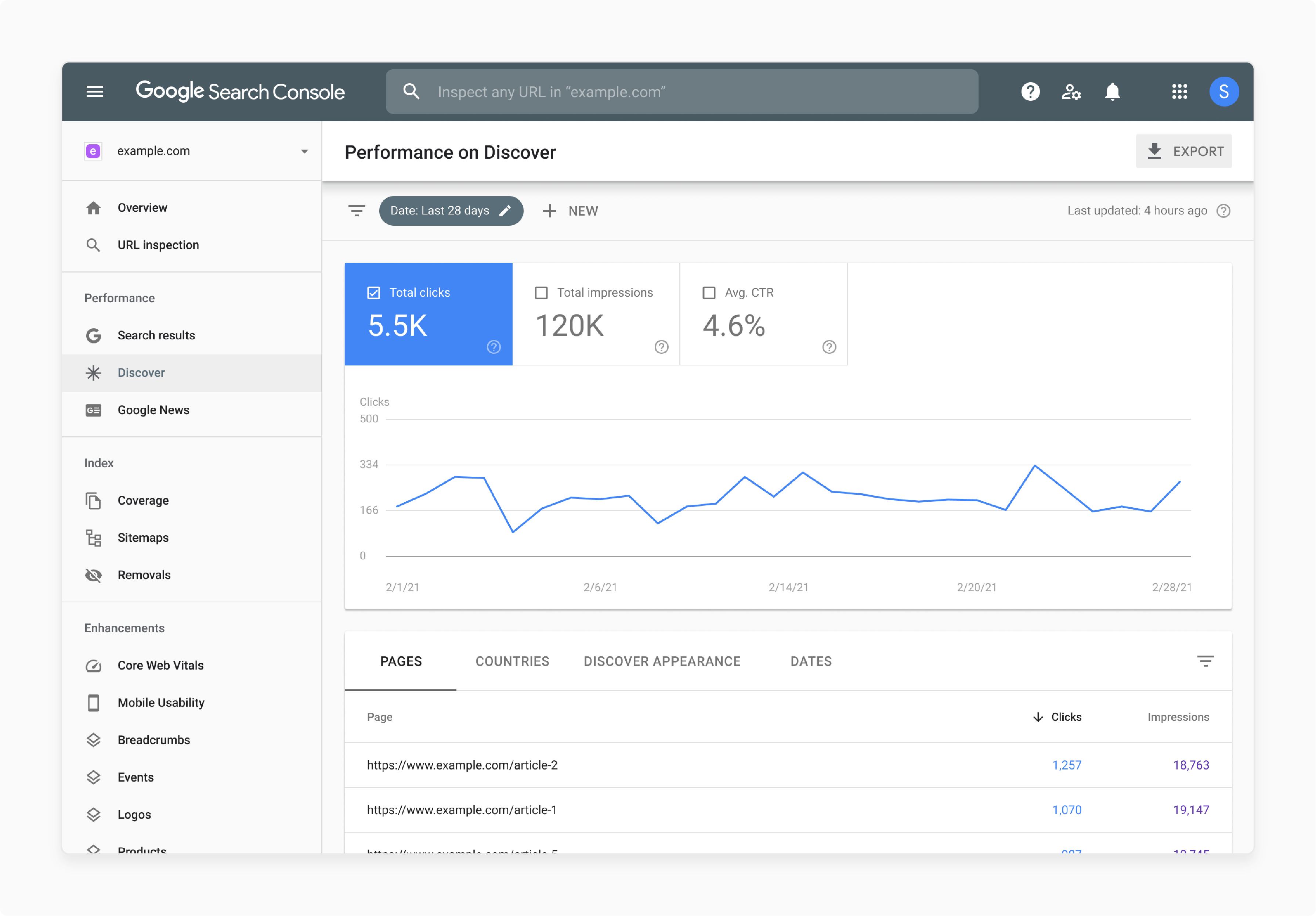The width and height of the screenshot is (1316, 916).
Task: Click the 1,257 clicks value
Action: click(1067, 765)
